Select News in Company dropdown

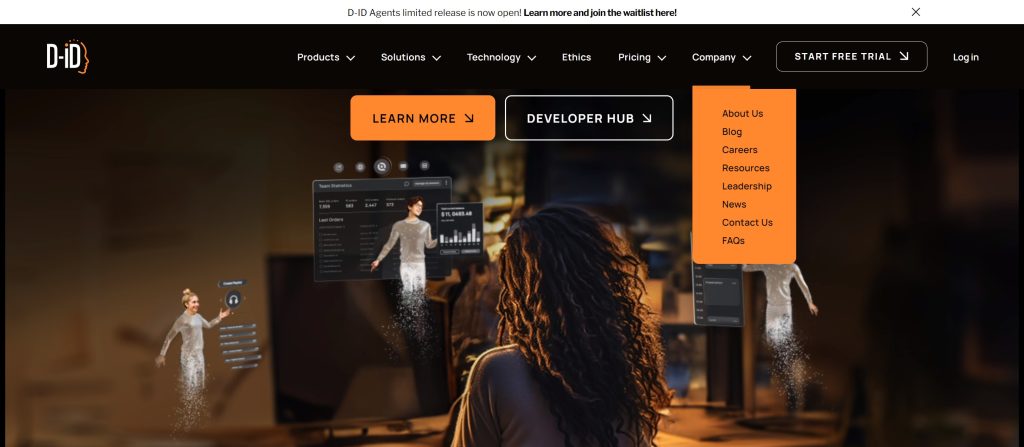pyautogui.click(x=734, y=204)
